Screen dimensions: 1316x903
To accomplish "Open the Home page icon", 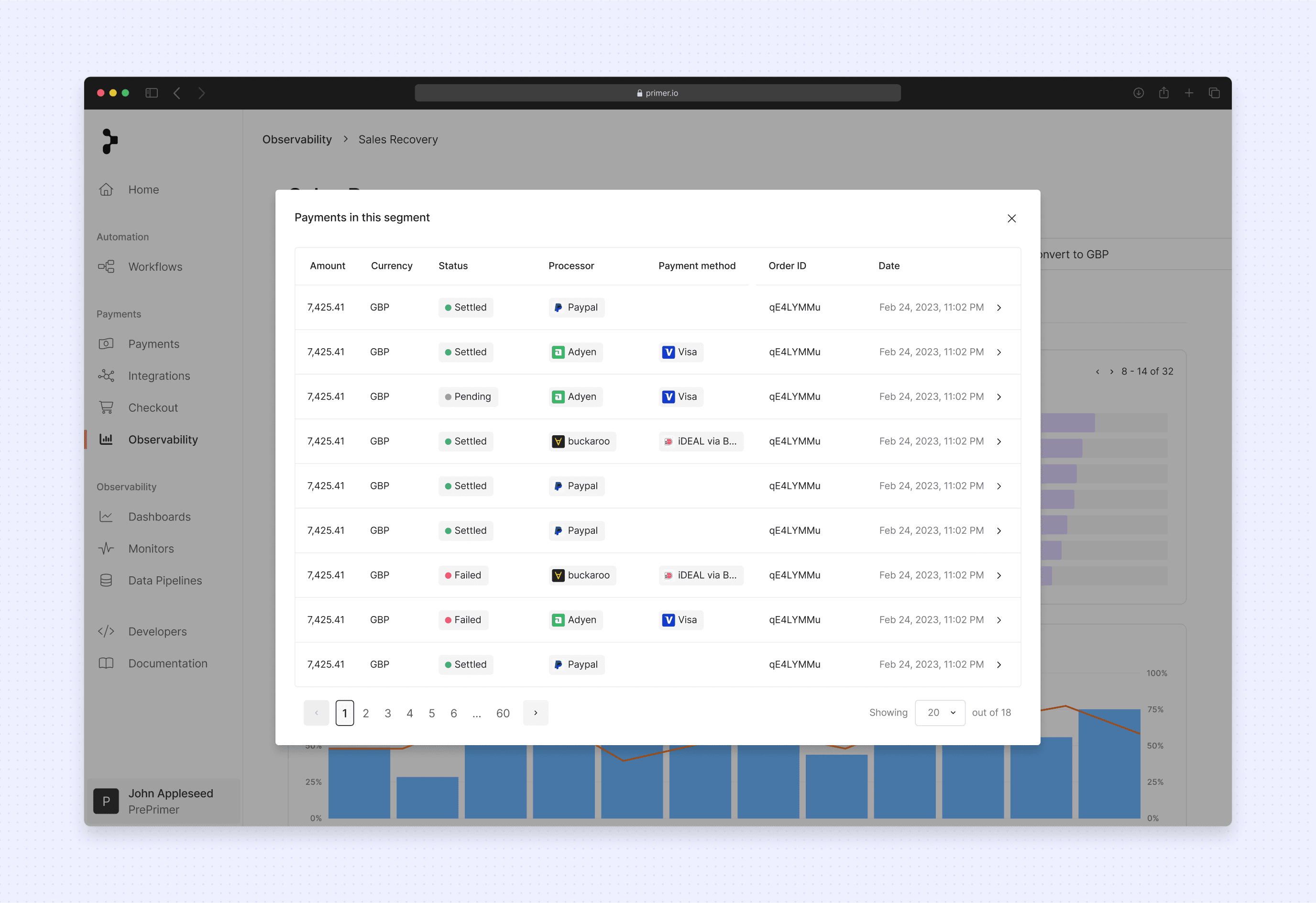I will coord(106,189).
